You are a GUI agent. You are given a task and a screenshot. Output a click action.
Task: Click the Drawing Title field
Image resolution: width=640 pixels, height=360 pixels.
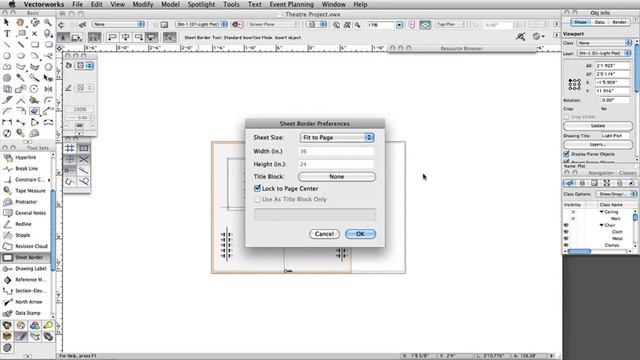tap(616, 136)
